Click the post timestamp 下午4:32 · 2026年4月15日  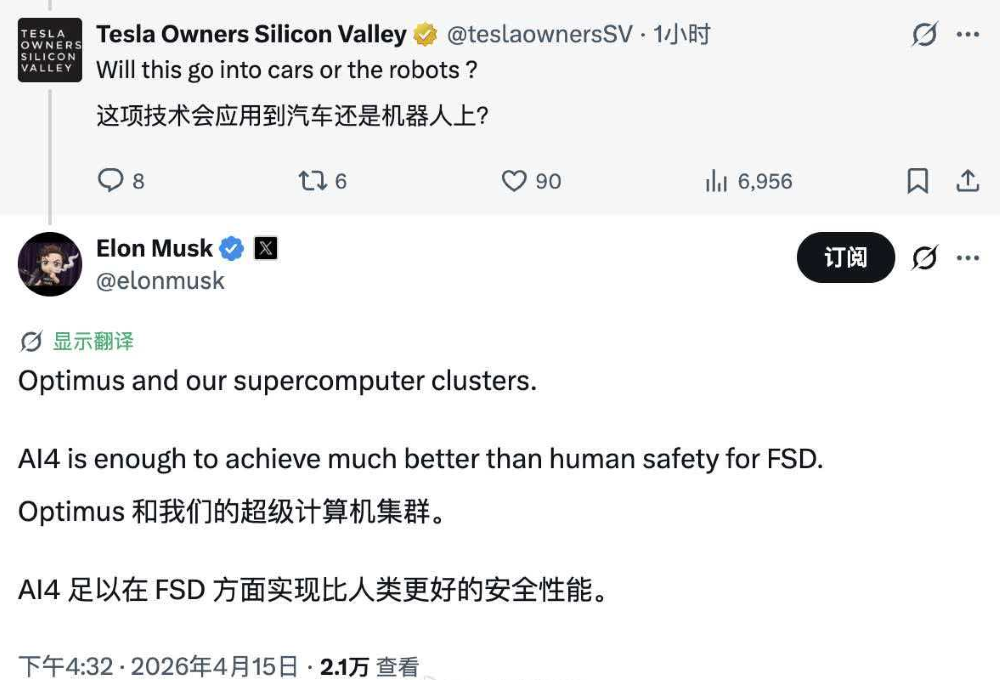click(159, 666)
